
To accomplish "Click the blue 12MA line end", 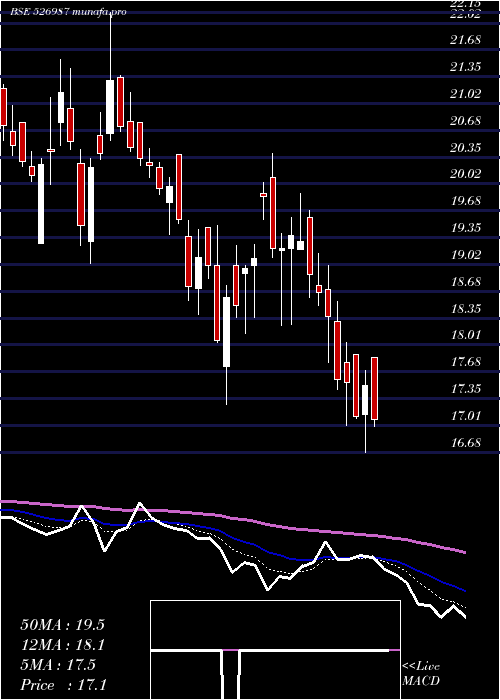I will pos(465,591).
